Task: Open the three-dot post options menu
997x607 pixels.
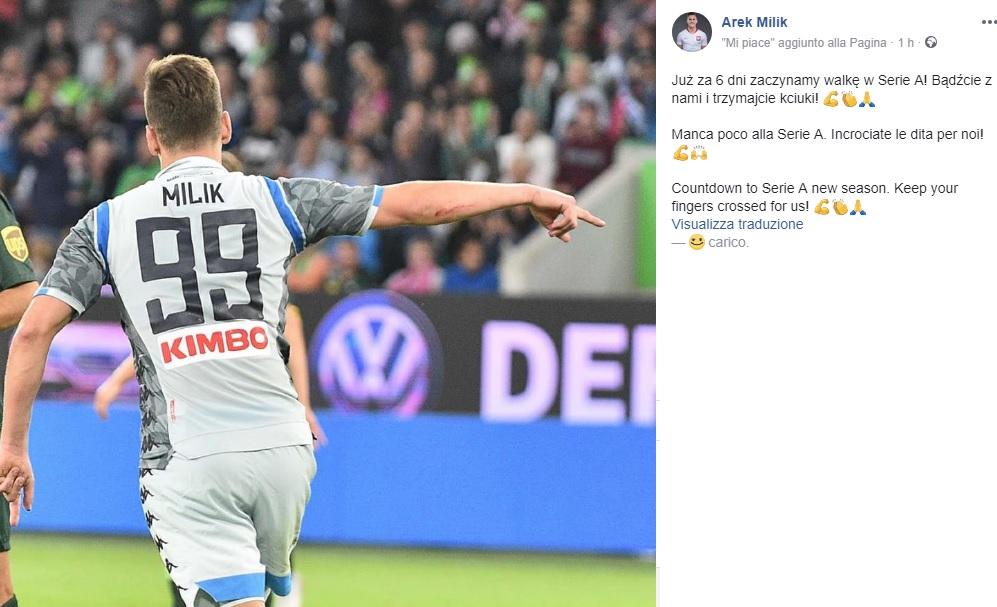Action: [989, 22]
